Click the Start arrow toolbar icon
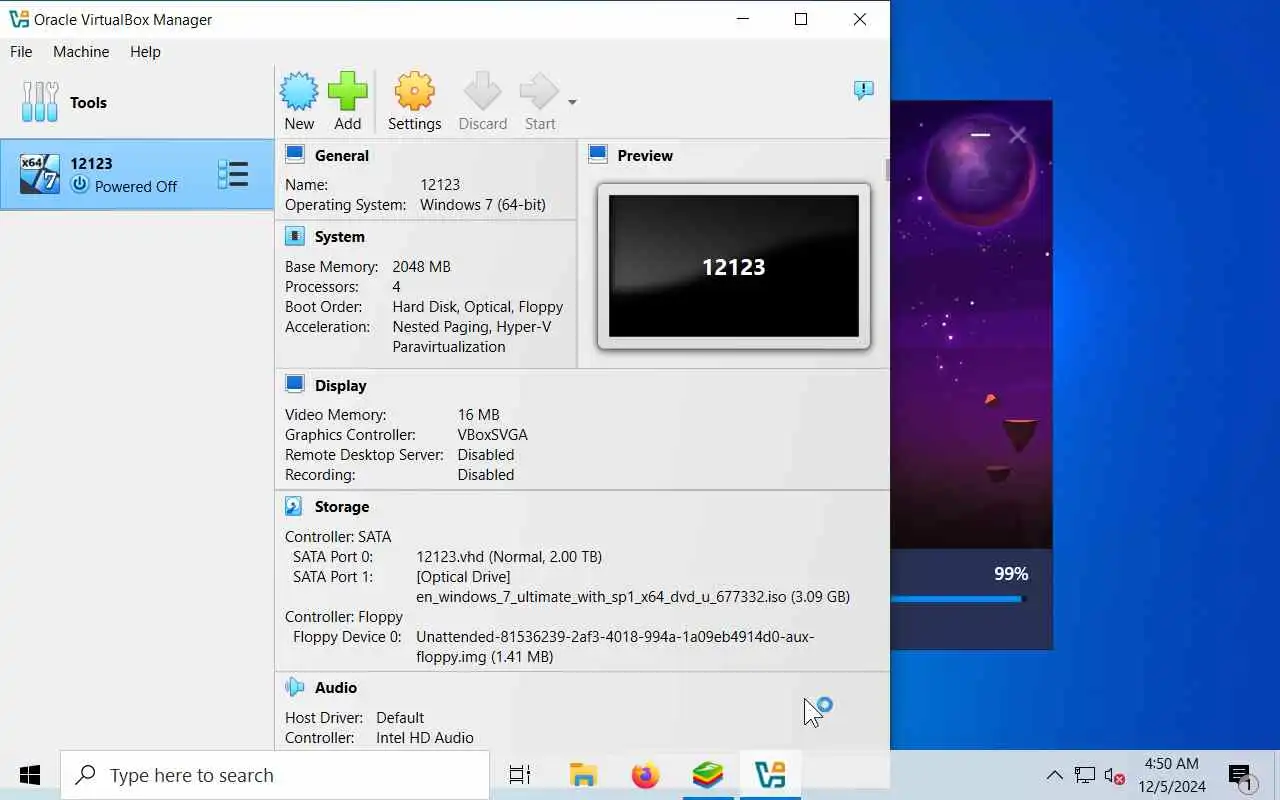The height and width of the screenshot is (800, 1280). (x=539, y=91)
